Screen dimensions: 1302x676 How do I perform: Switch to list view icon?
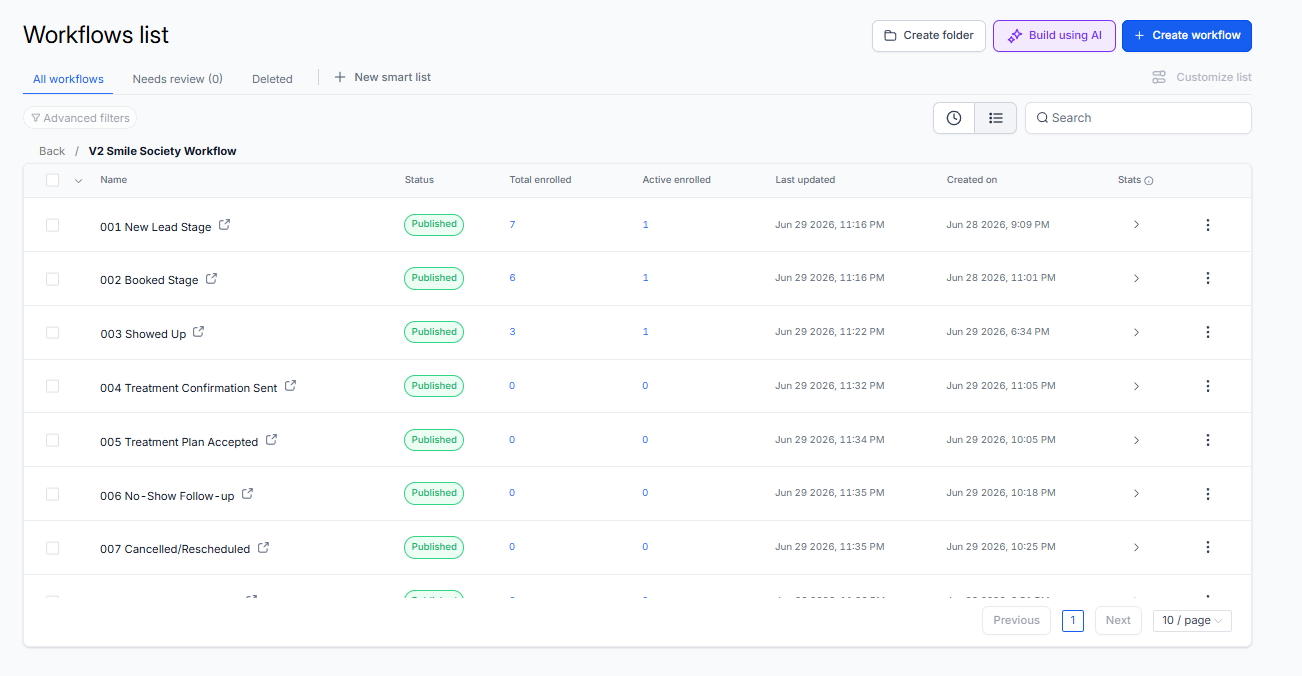pyautogui.click(x=996, y=118)
